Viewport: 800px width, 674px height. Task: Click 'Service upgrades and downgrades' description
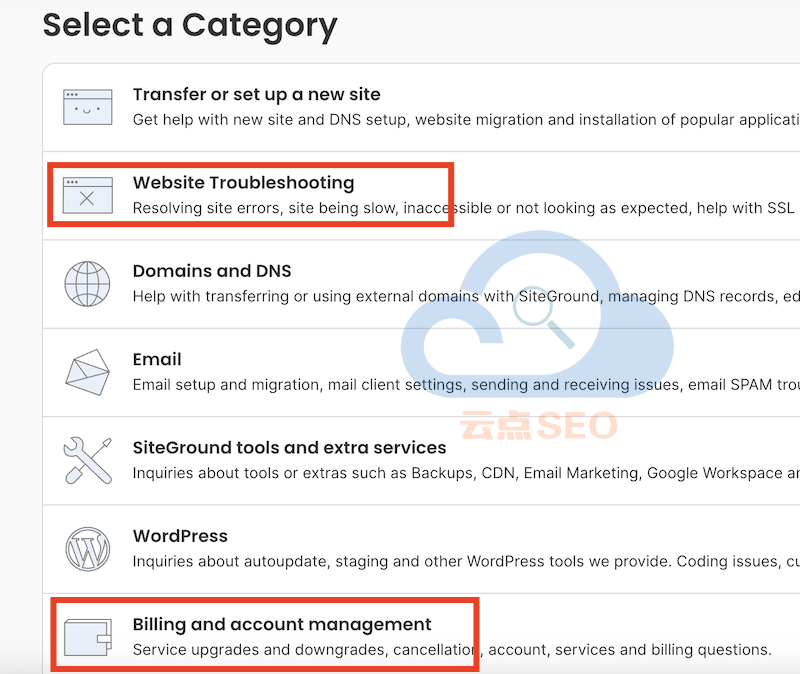(x=452, y=650)
